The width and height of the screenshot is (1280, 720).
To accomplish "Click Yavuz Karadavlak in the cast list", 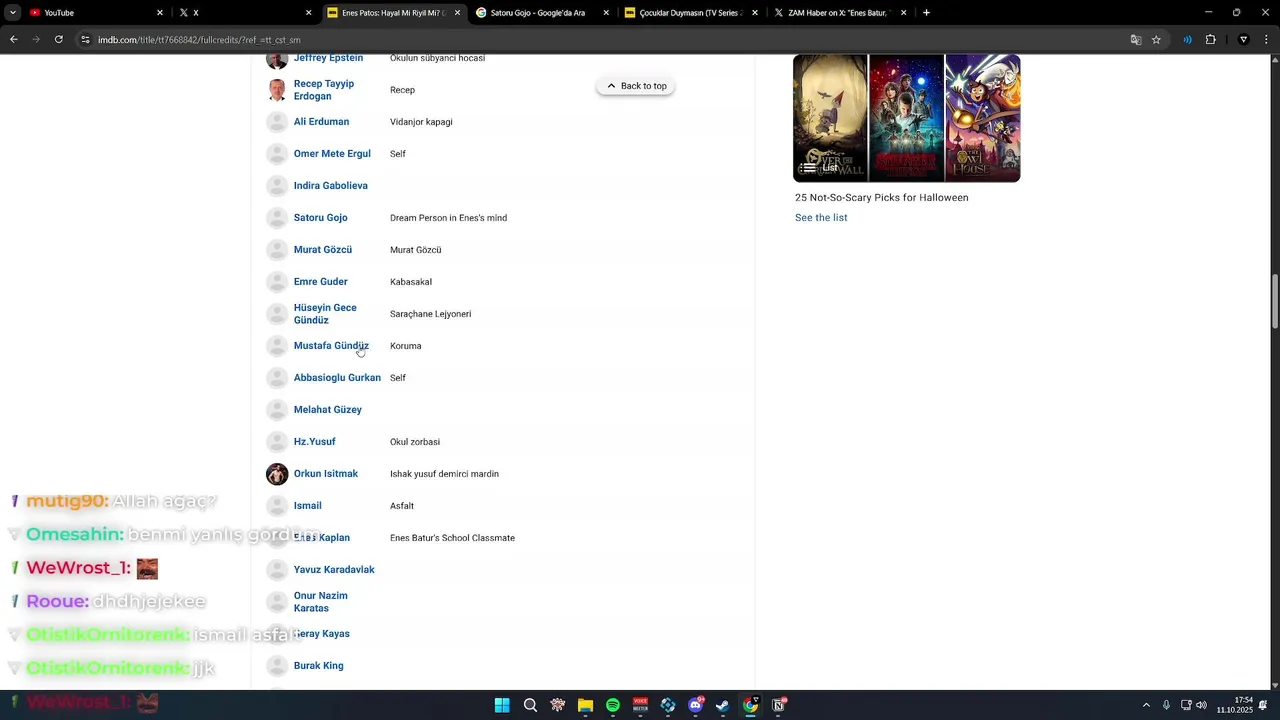I will point(334,570).
